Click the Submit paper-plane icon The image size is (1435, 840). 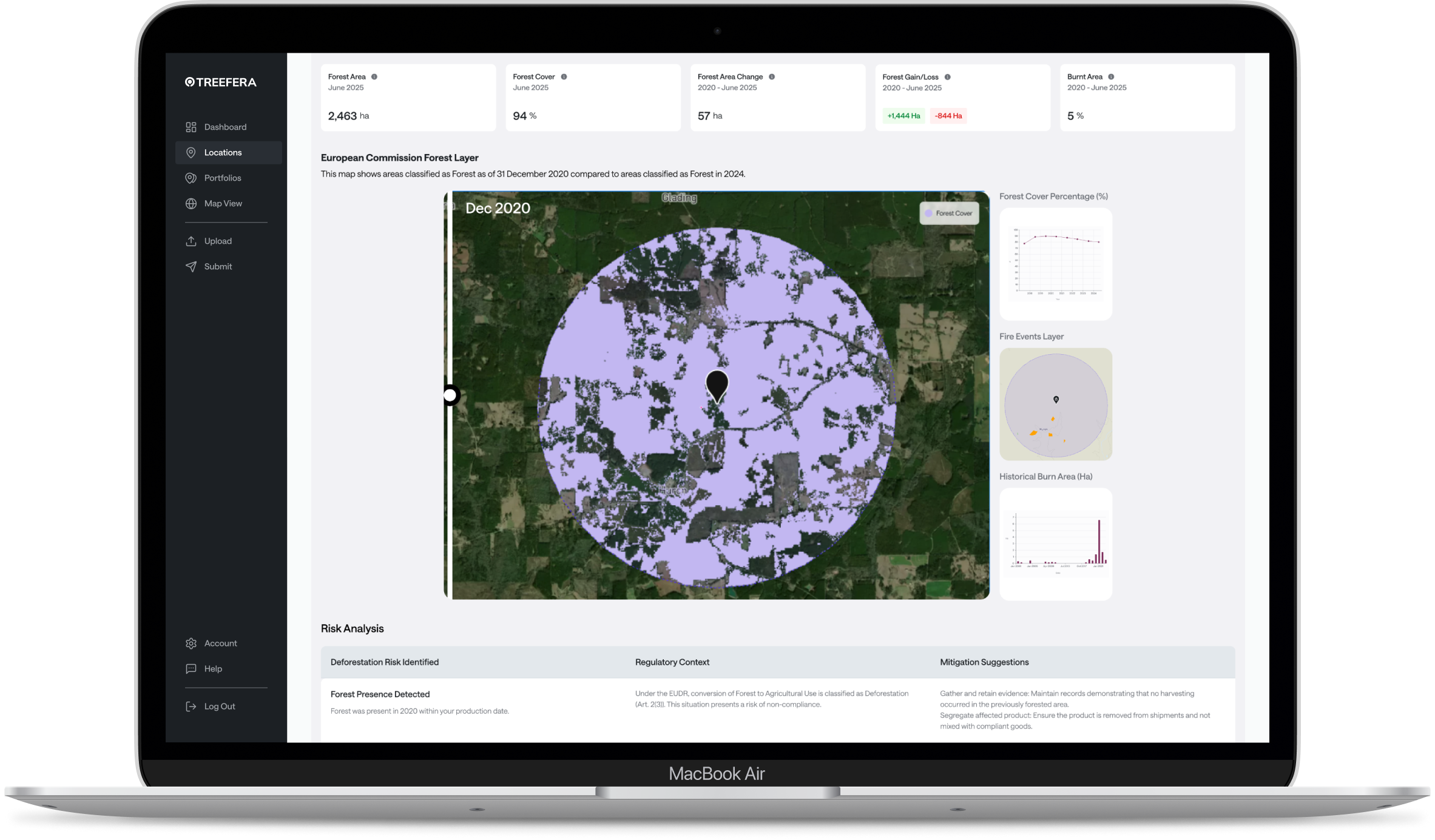[x=191, y=266]
